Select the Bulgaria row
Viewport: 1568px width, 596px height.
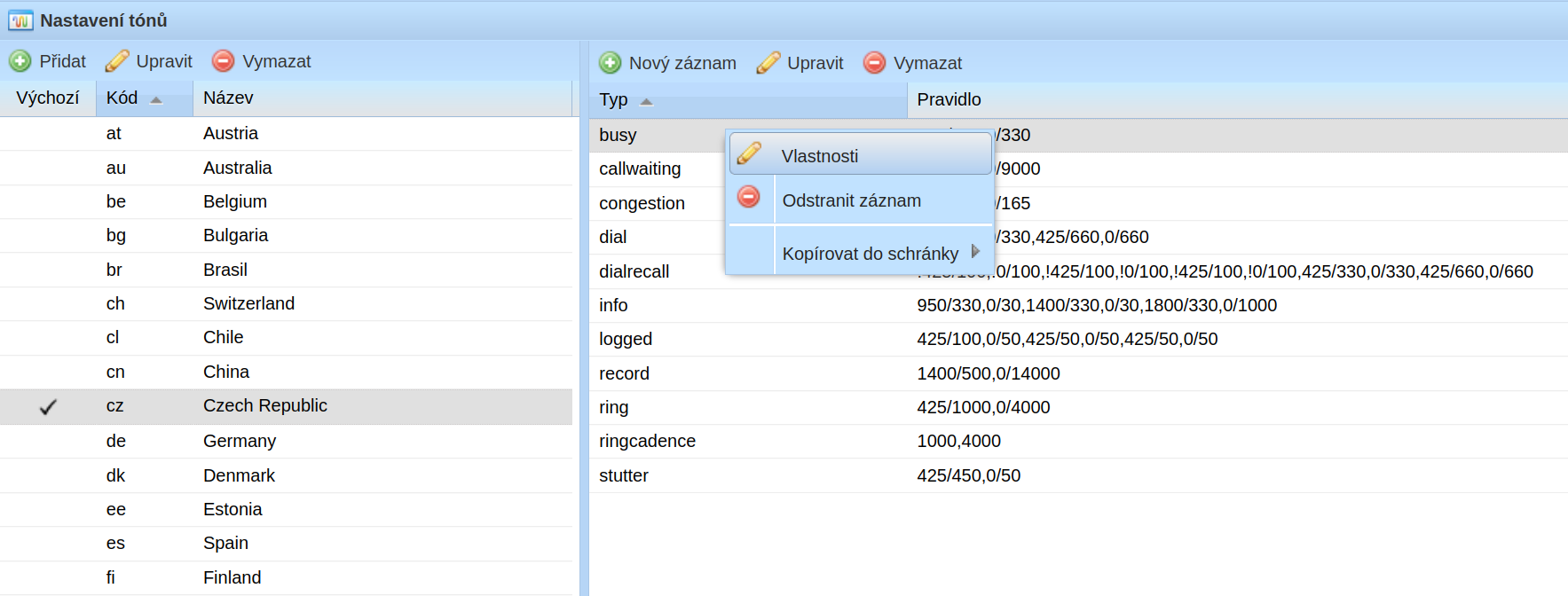(286, 236)
